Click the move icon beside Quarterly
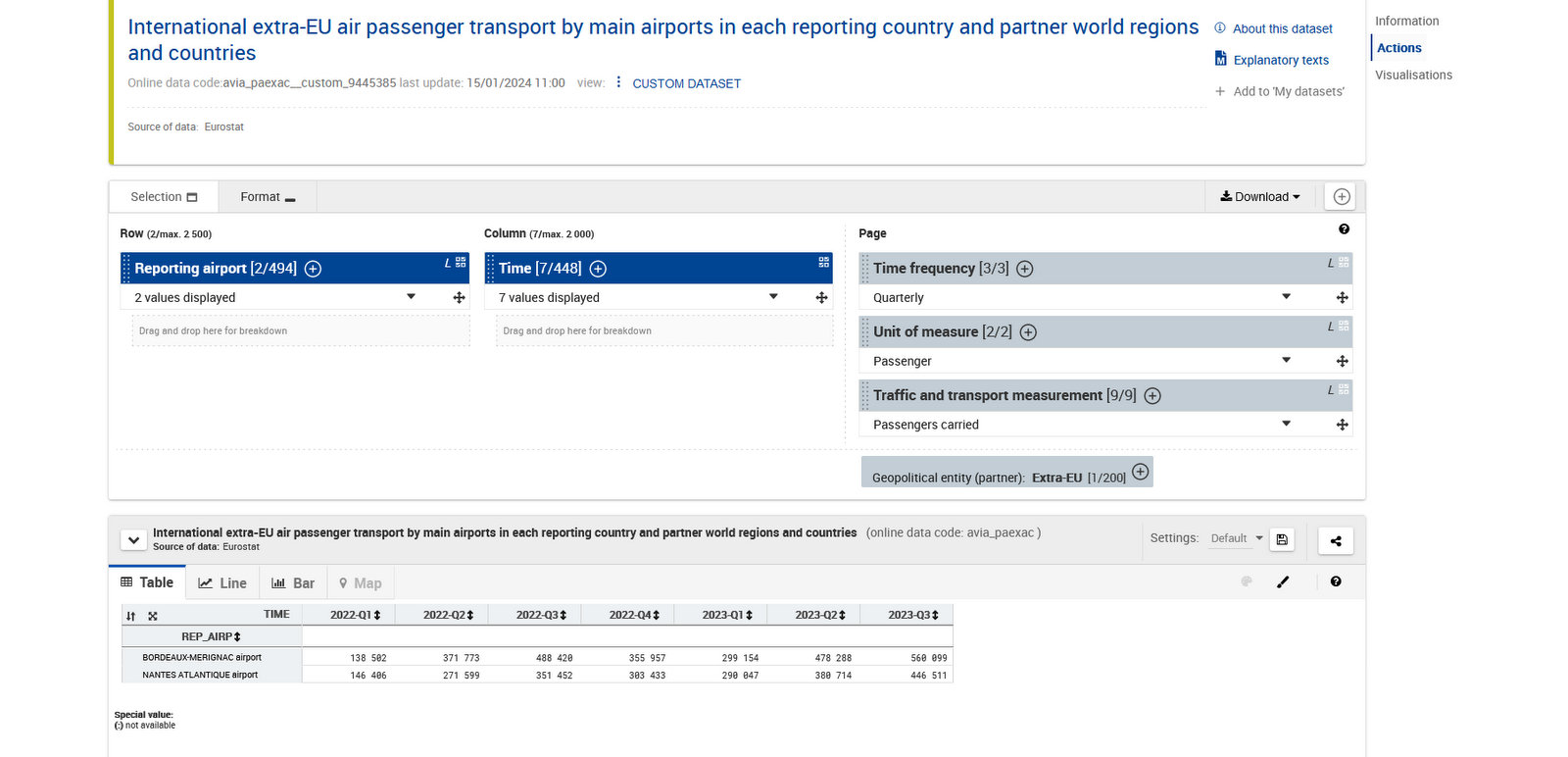Viewport: 1568px width, 757px height. [x=1343, y=297]
